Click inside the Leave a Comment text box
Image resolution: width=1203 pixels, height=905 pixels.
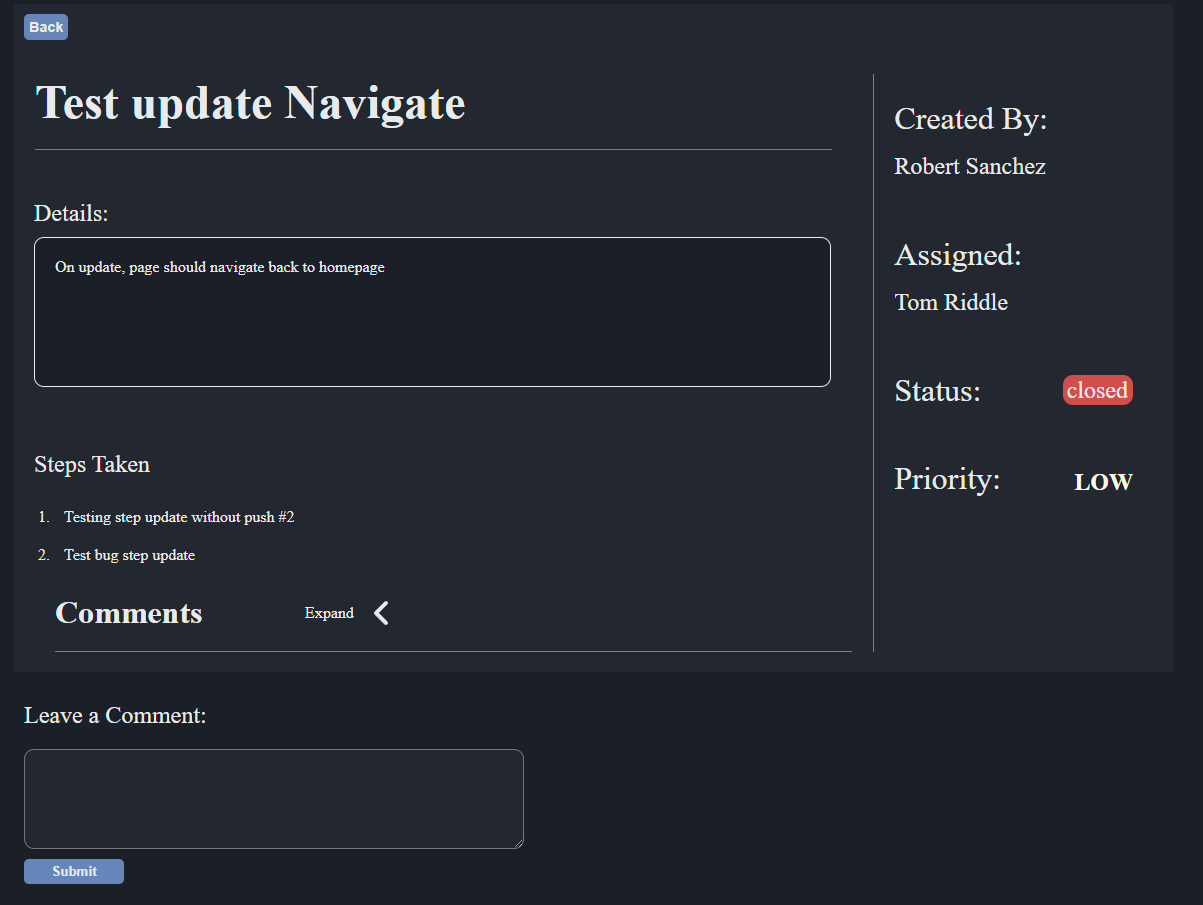pos(273,798)
